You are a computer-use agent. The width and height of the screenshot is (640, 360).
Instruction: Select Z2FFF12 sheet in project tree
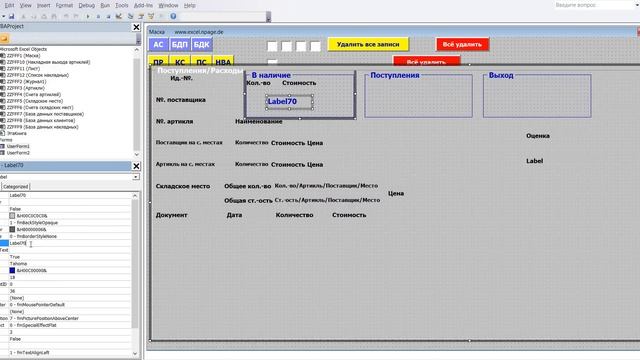tap(38, 75)
